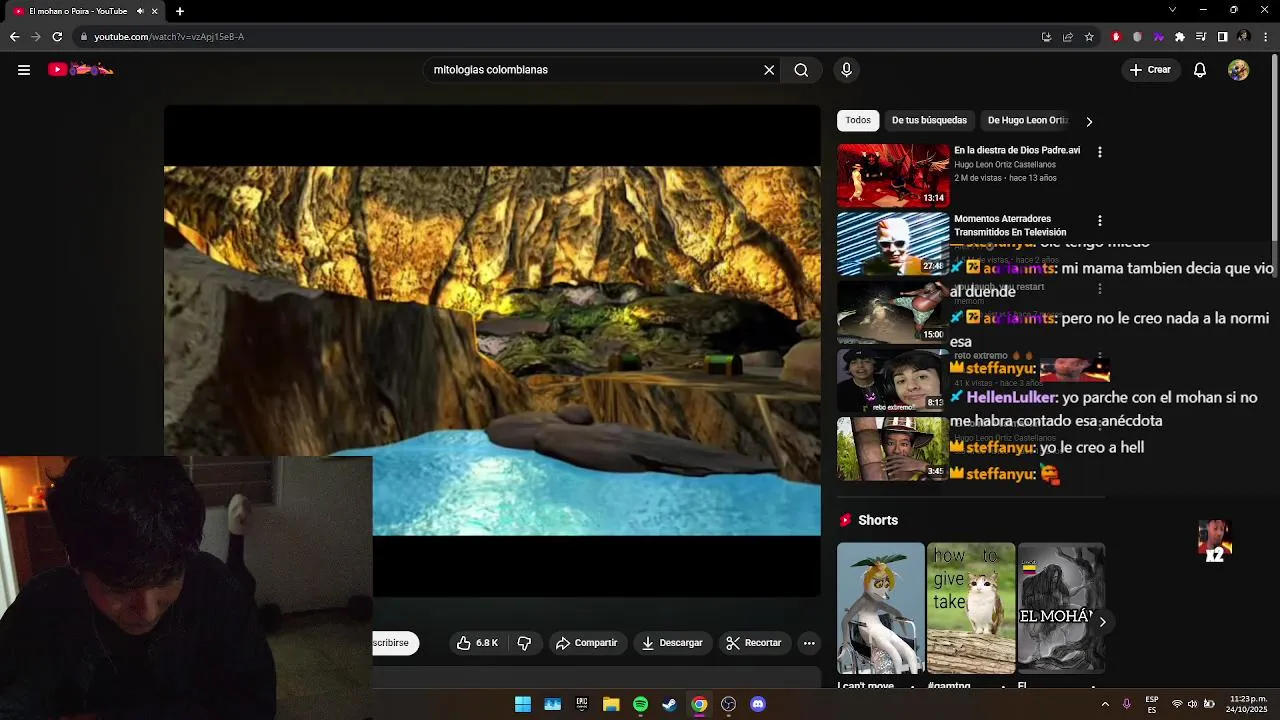Show hidden system tray icons
Image resolution: width=1280 pixels, height=720 pixels.
point(1105,704)
